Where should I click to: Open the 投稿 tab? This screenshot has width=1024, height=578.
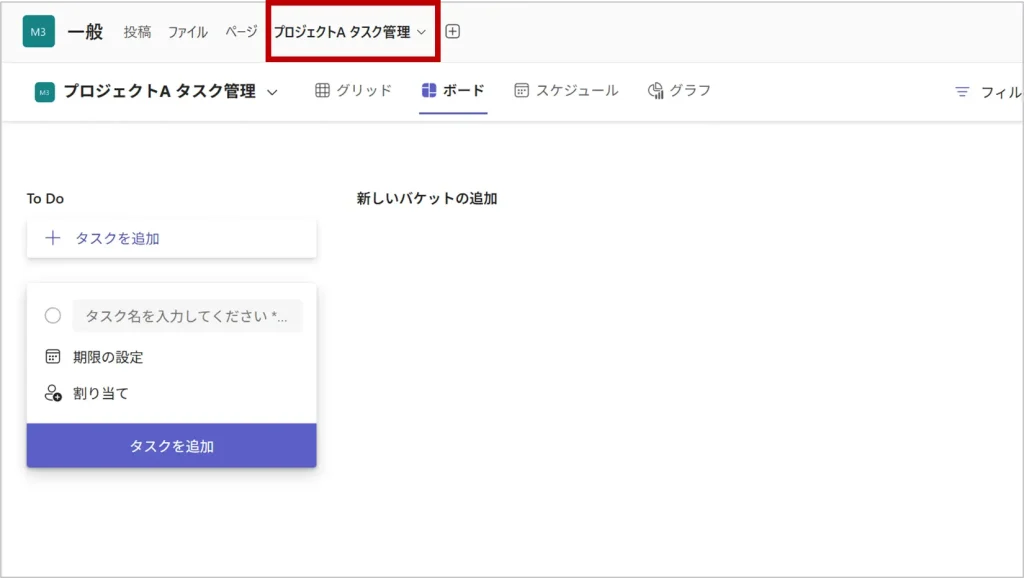pos(137,32)
